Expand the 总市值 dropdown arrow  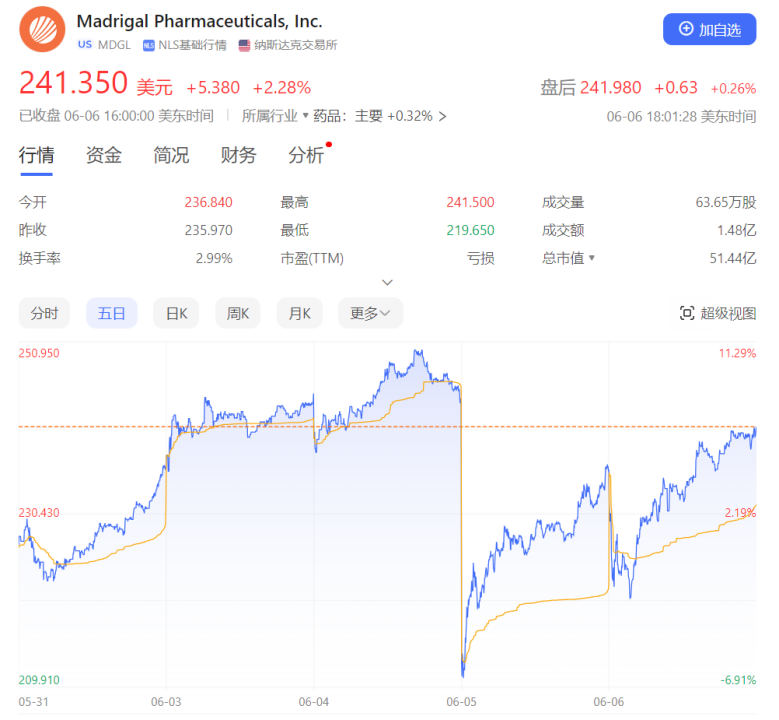[x=592, y=258]
